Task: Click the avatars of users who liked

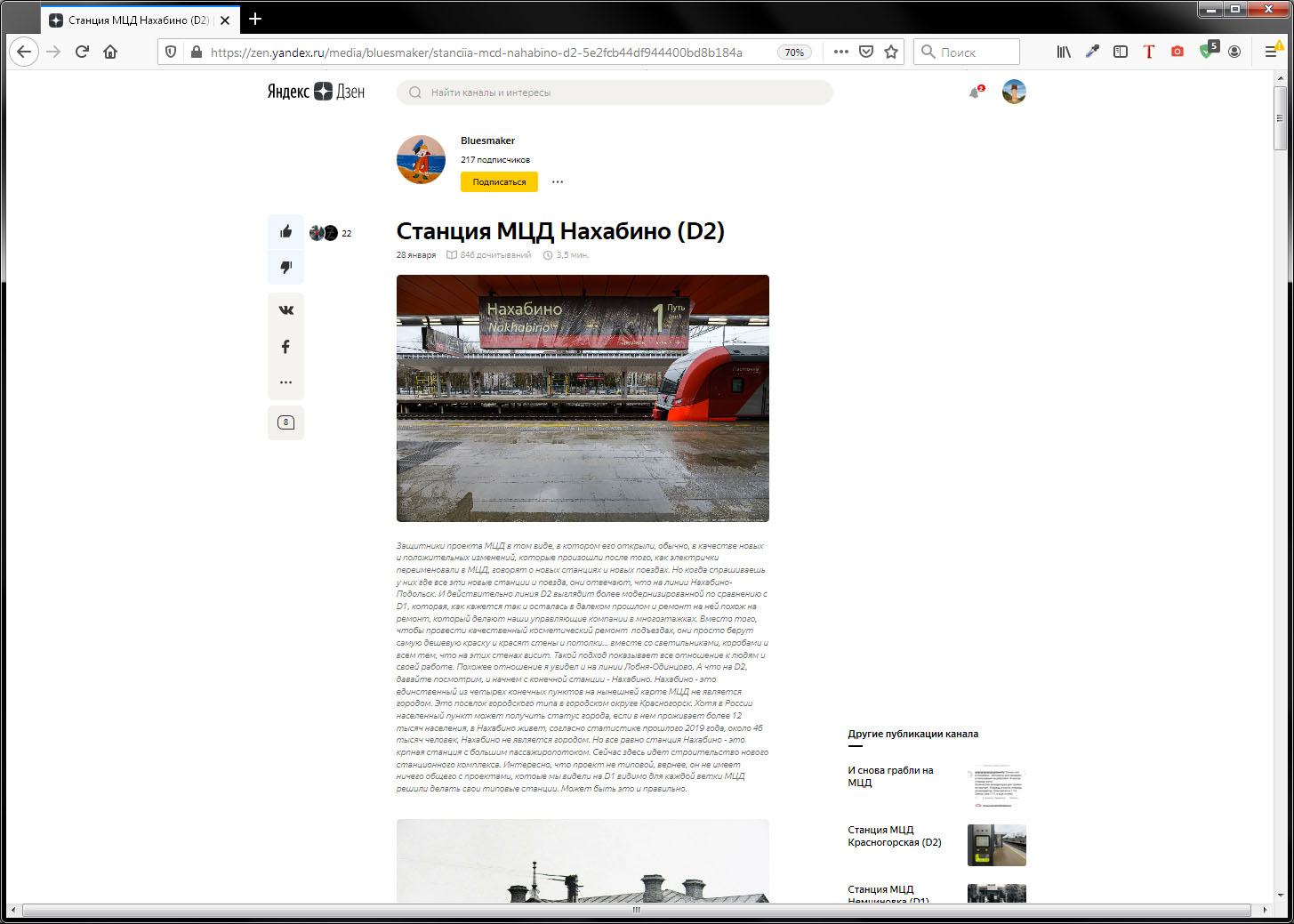Action: (x=324, y=233)
